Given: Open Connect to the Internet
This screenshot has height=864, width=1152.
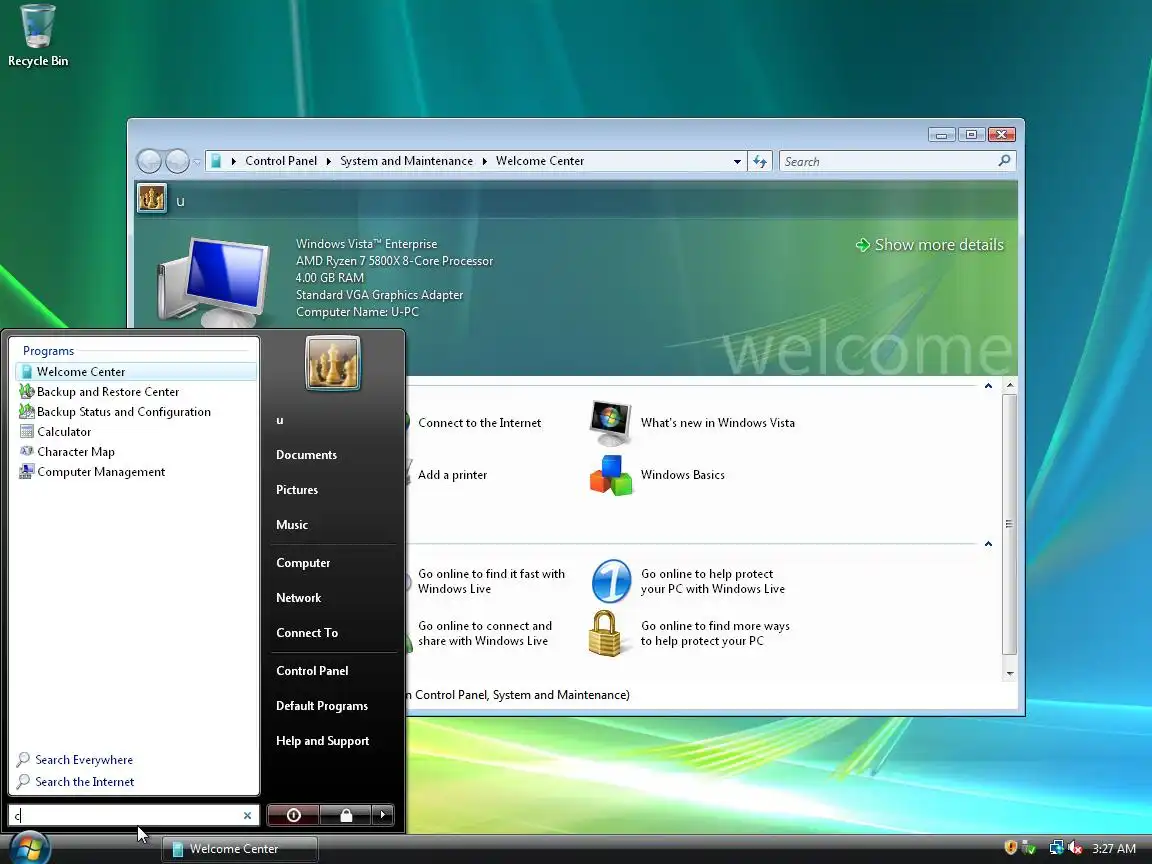Looking at the screenshot, I should pos(479,423).
